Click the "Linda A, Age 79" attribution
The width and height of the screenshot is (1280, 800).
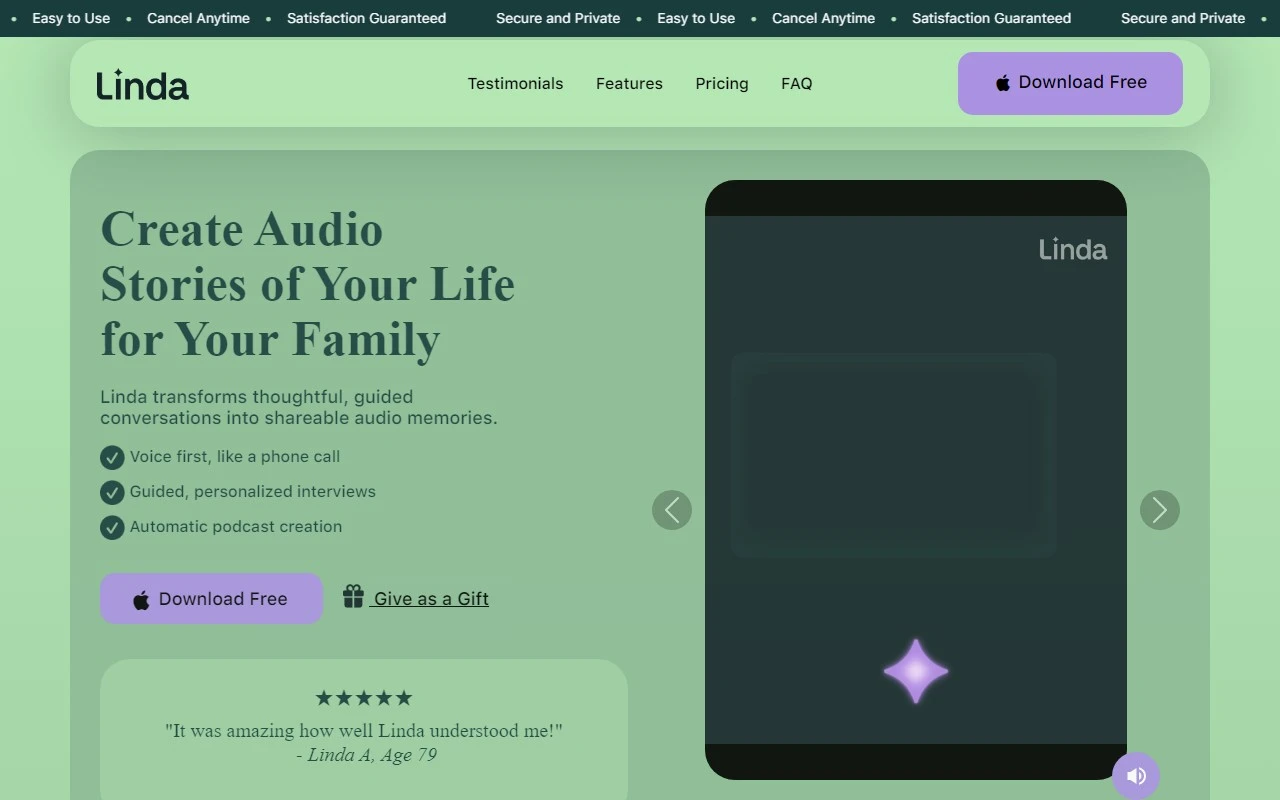point(367,755)
